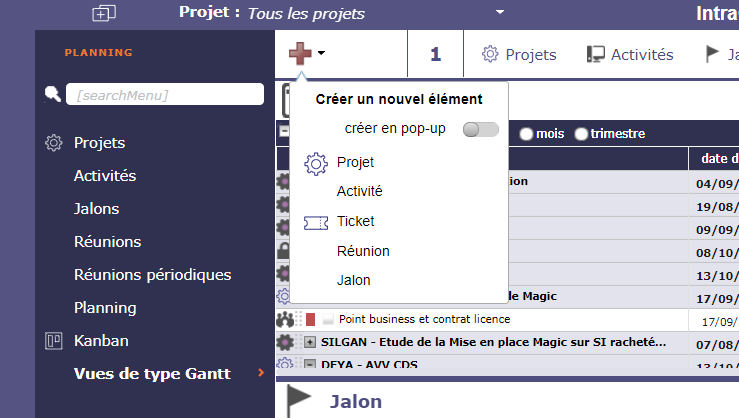Click the gear icon beside Projets in sidebar
The width and height of the screenshot is (739, 418).
click(54, 143)
